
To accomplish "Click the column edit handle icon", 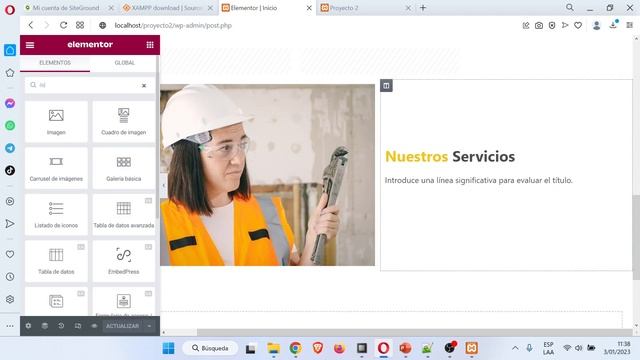I will 386,86.
